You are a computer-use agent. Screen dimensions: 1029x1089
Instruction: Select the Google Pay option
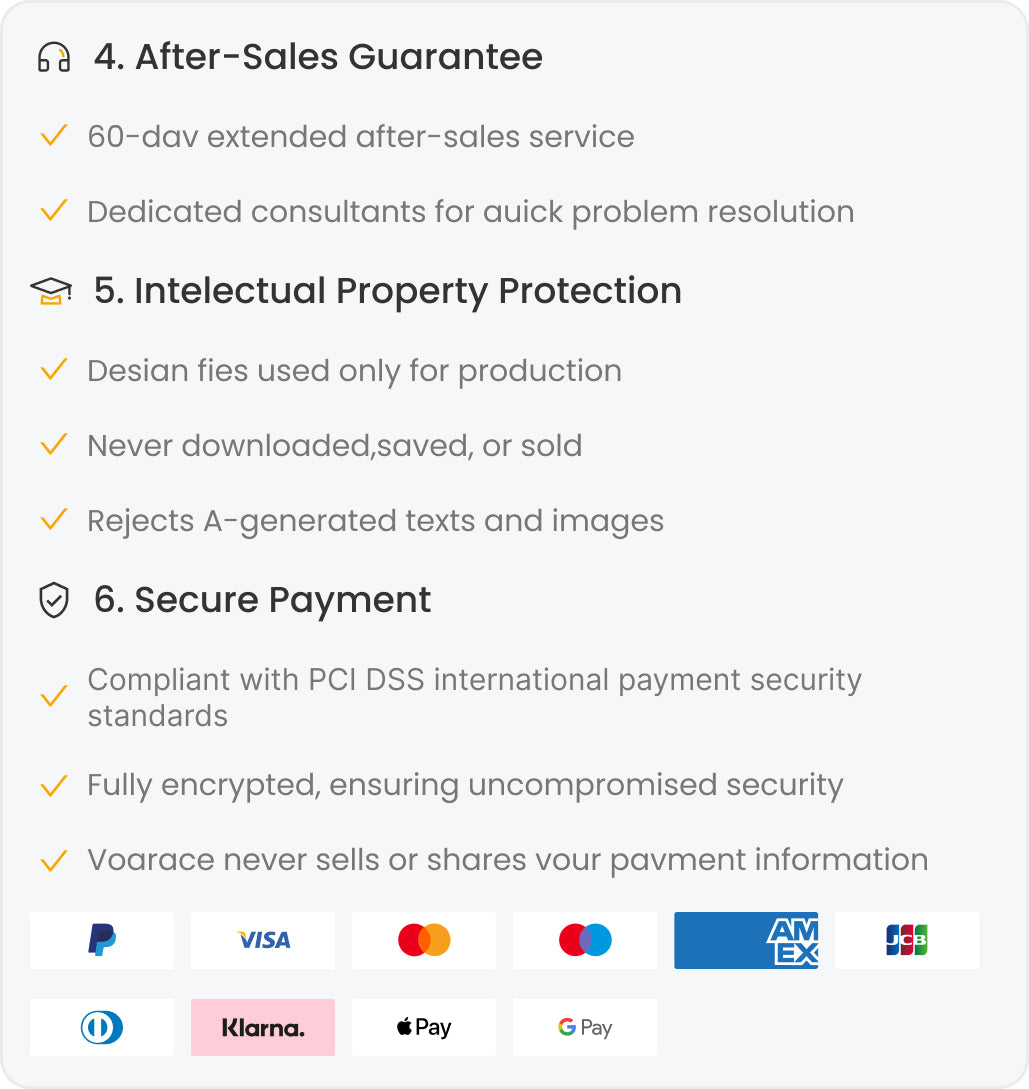click(585, 1027)
